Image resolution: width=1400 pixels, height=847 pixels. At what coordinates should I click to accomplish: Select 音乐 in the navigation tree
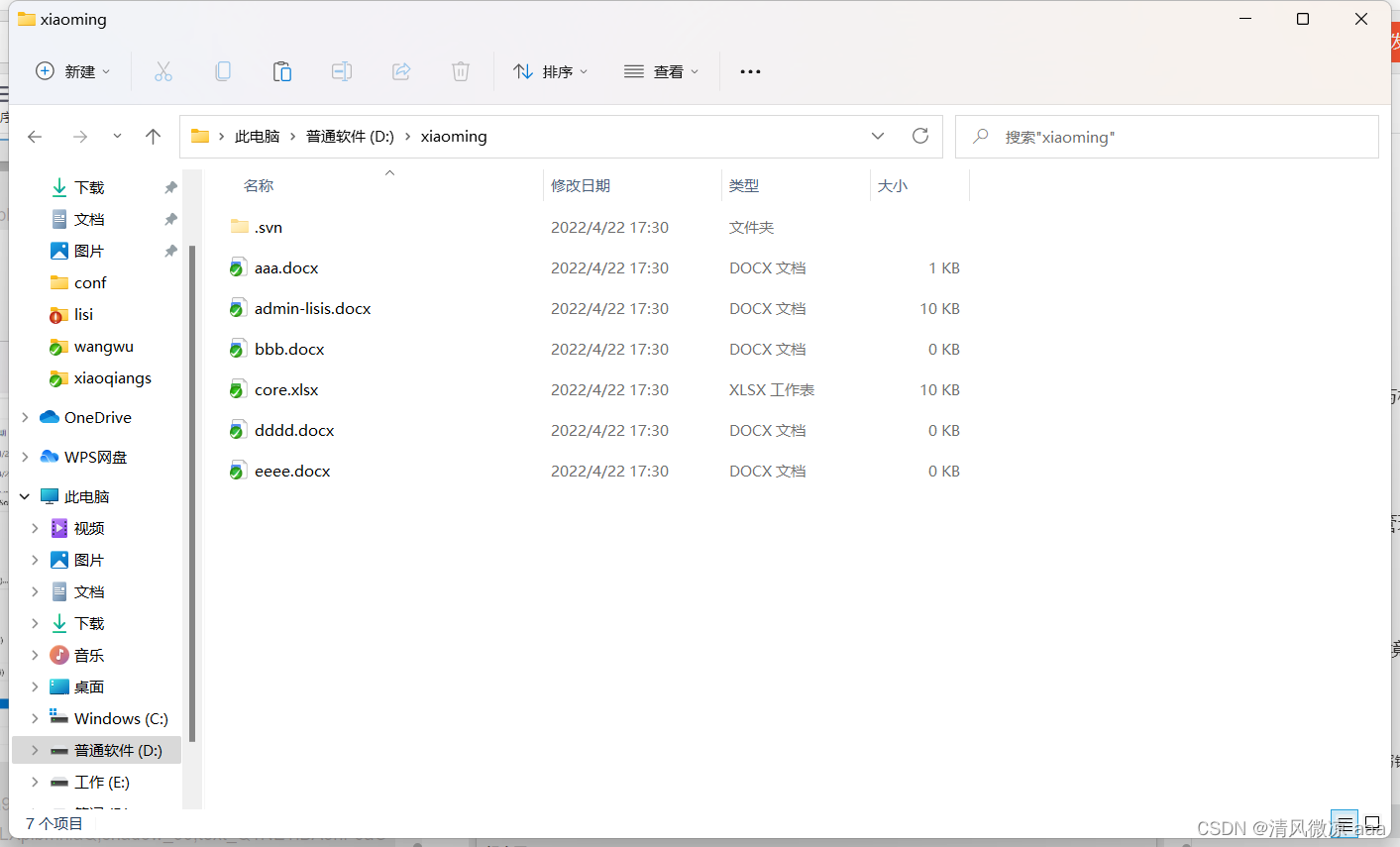click(x=89, y=655)
